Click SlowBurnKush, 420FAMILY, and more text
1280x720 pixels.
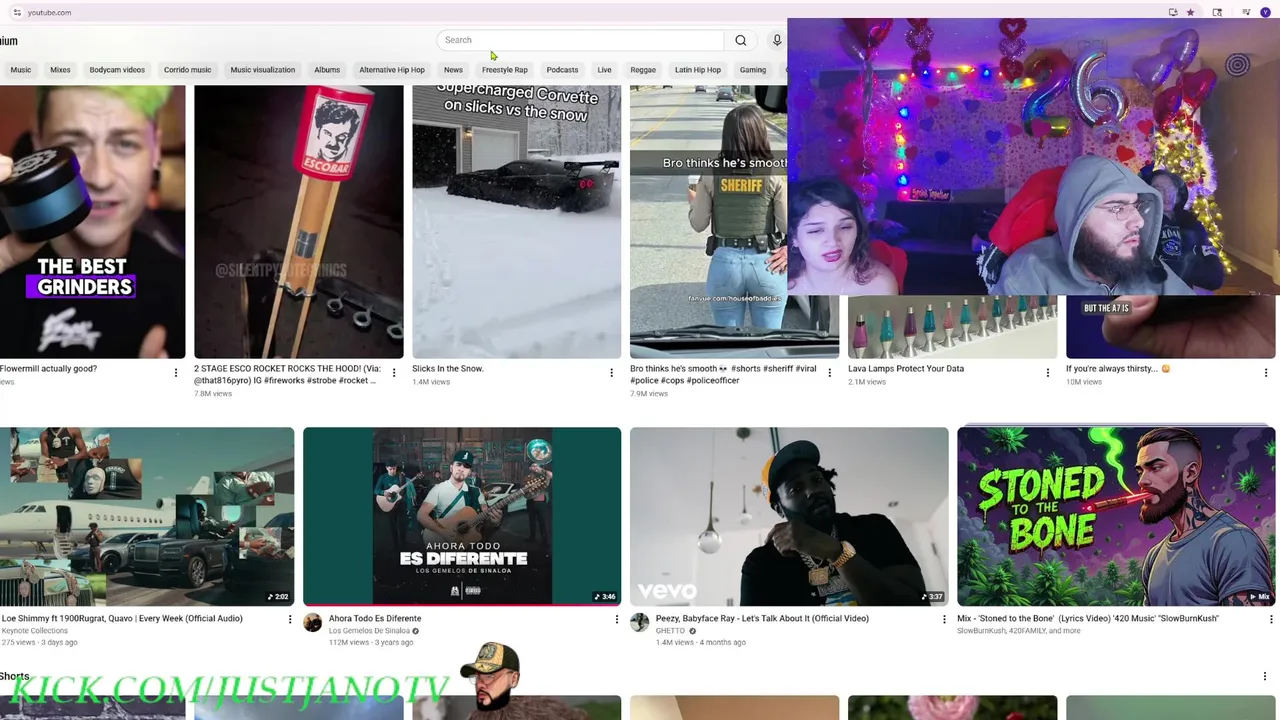[x=1018, y=631]
